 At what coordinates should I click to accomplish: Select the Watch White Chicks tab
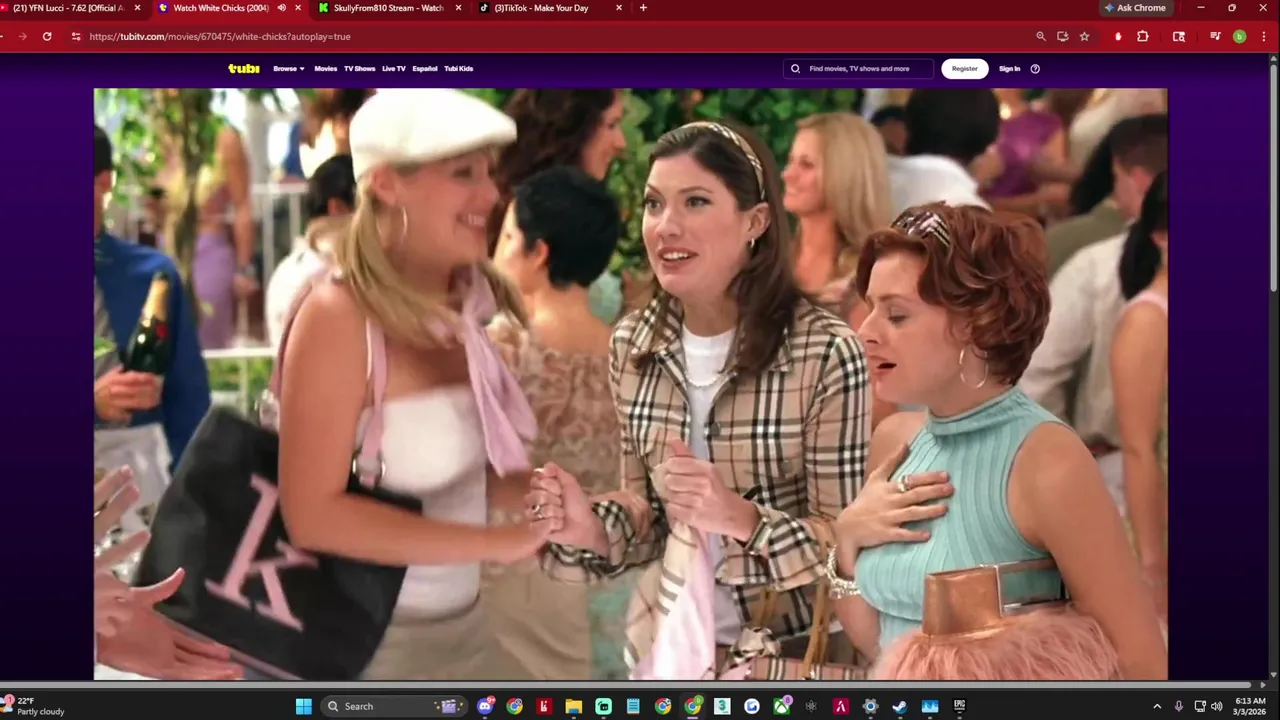pyautogui.click(x=220, y=8)
